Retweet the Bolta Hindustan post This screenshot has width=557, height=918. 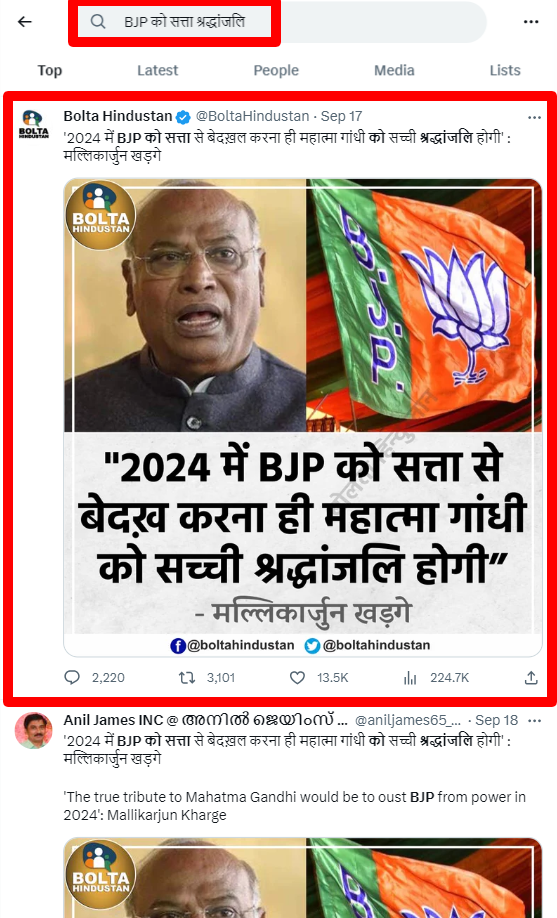186,677
